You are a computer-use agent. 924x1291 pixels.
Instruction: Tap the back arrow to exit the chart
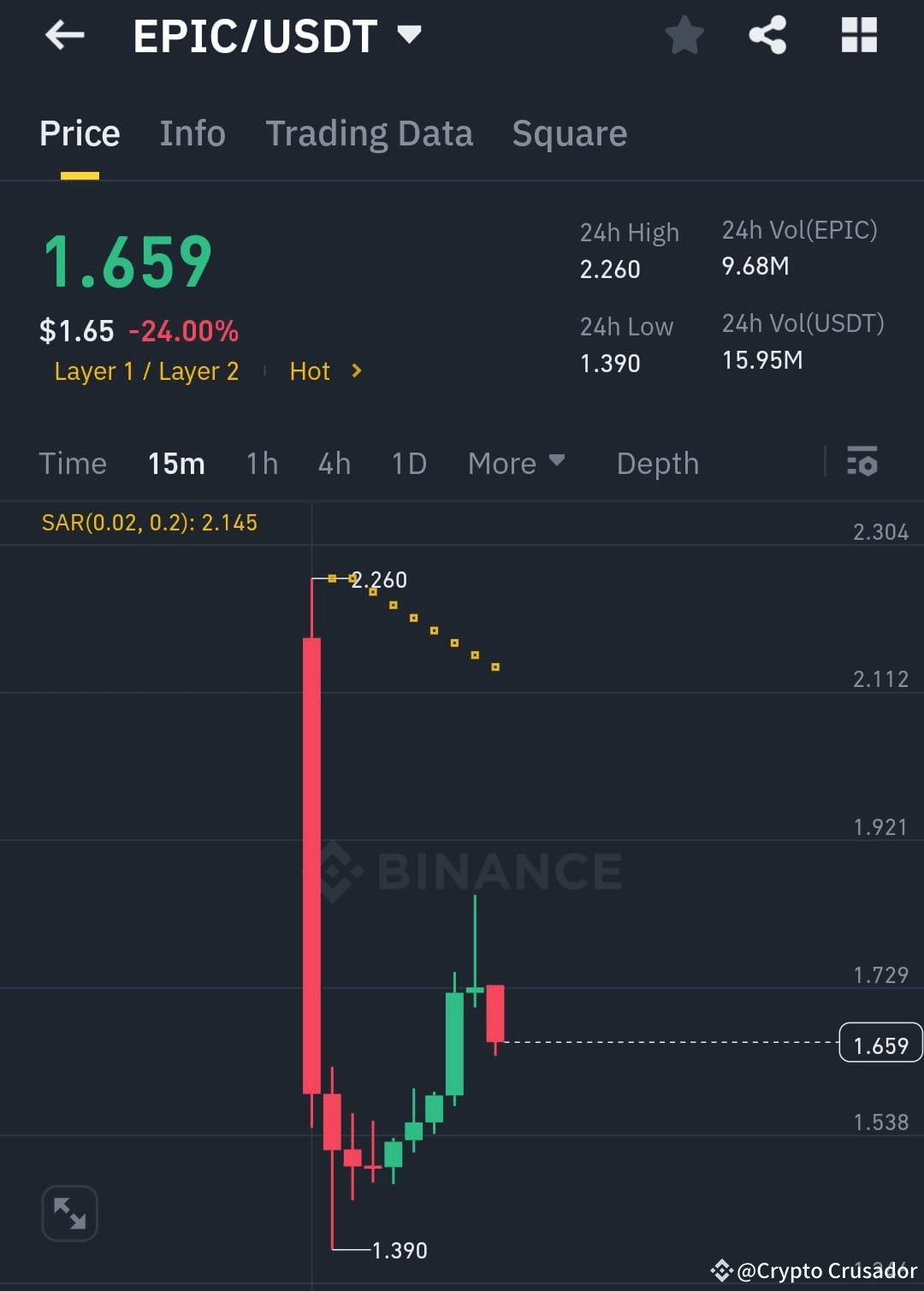point(64,35)
